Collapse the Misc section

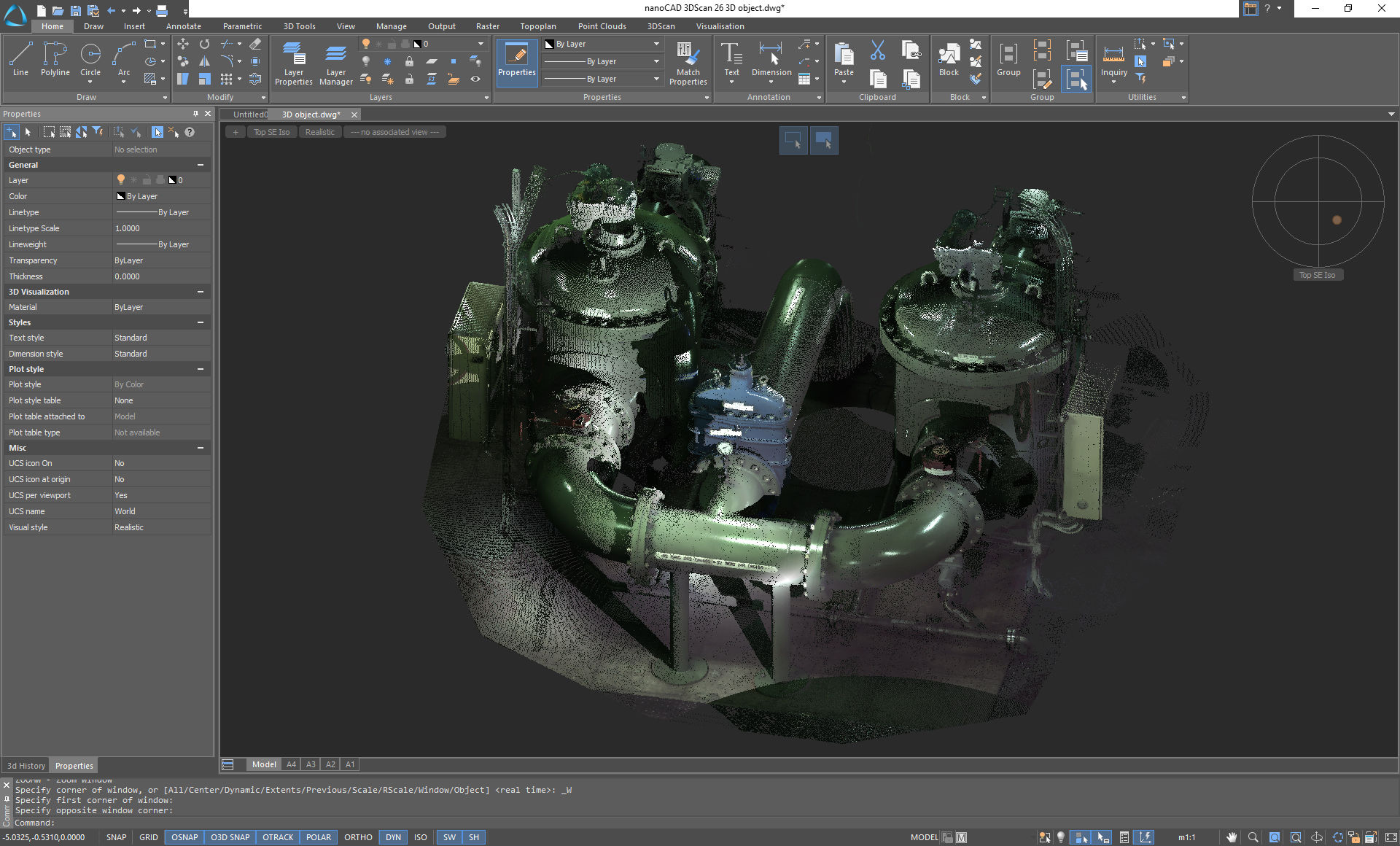(x=201, y=448)
